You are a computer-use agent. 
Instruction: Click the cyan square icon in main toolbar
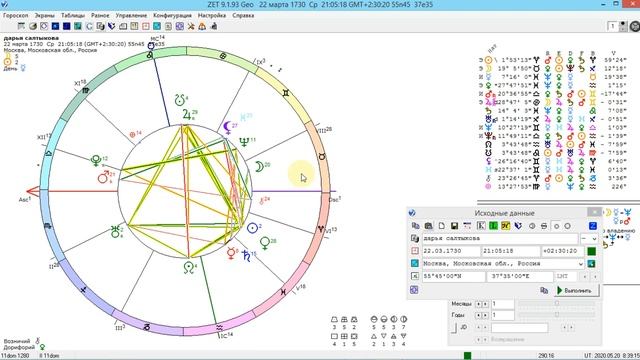[x=157, y=27]
